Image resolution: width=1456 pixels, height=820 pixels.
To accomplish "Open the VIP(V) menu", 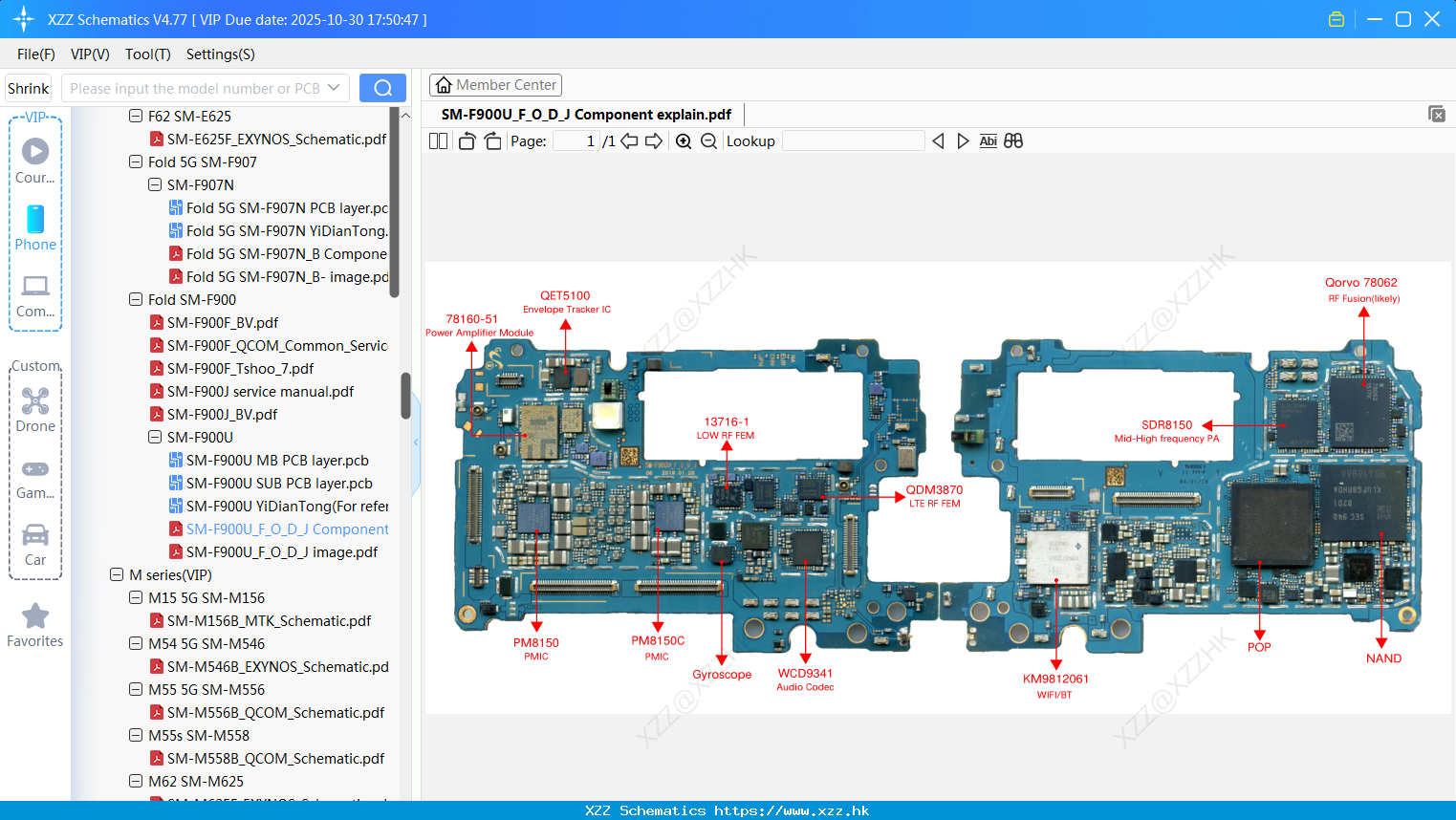I will pyautogui.click(x=90, y=54).
